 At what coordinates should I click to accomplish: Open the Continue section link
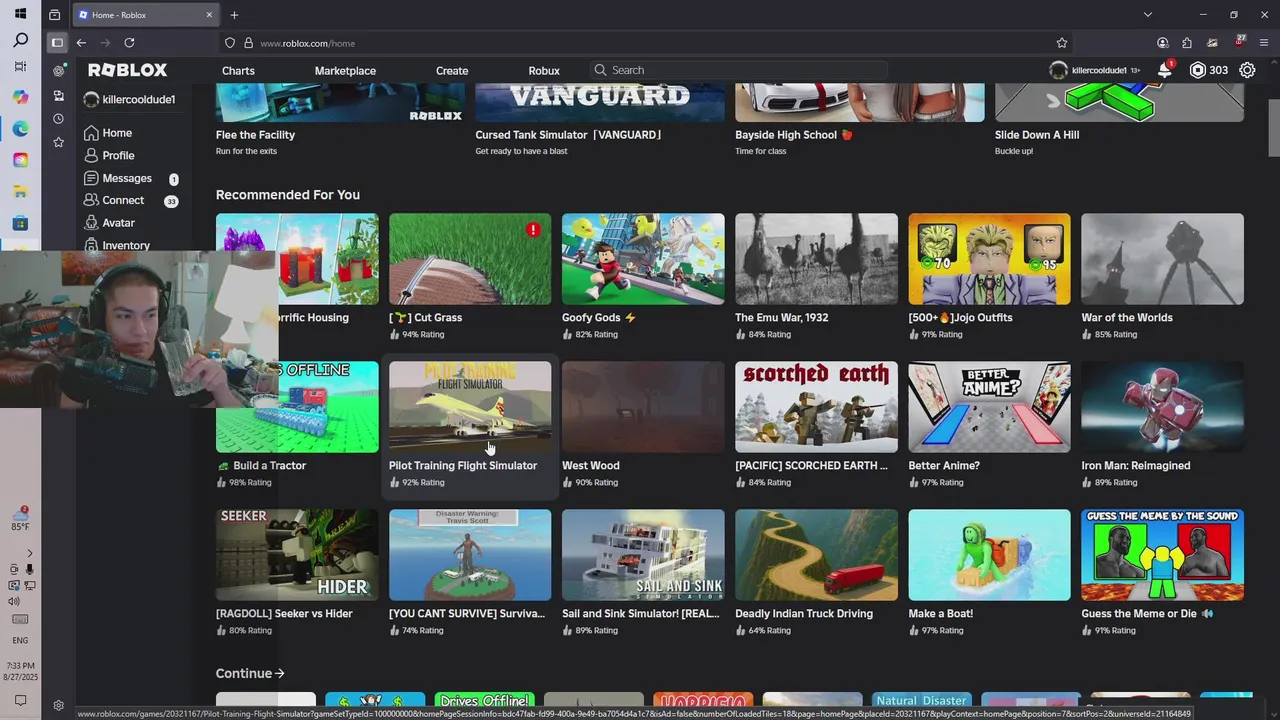click(x=250, y=673)
